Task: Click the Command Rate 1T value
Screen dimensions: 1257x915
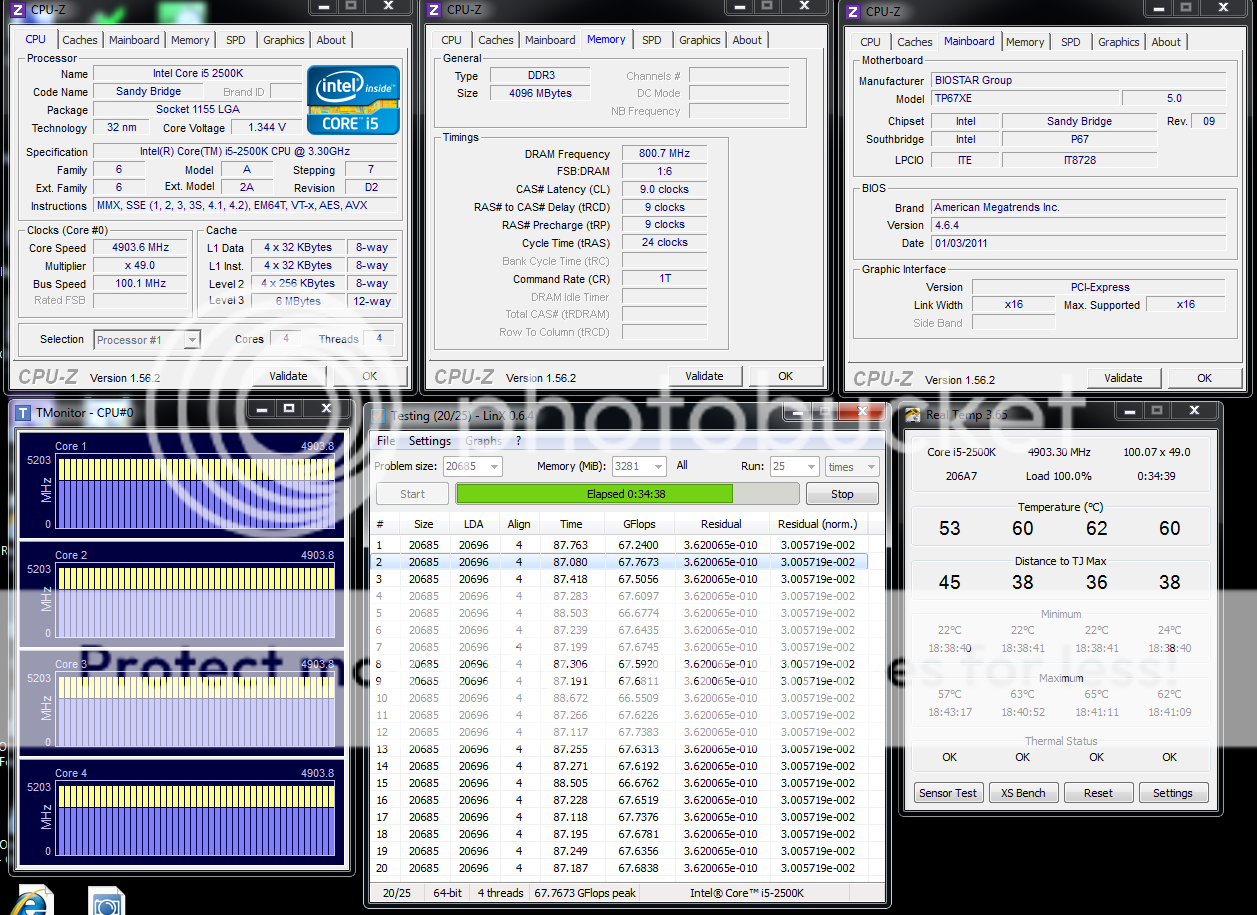Action: tap(664, 279)
